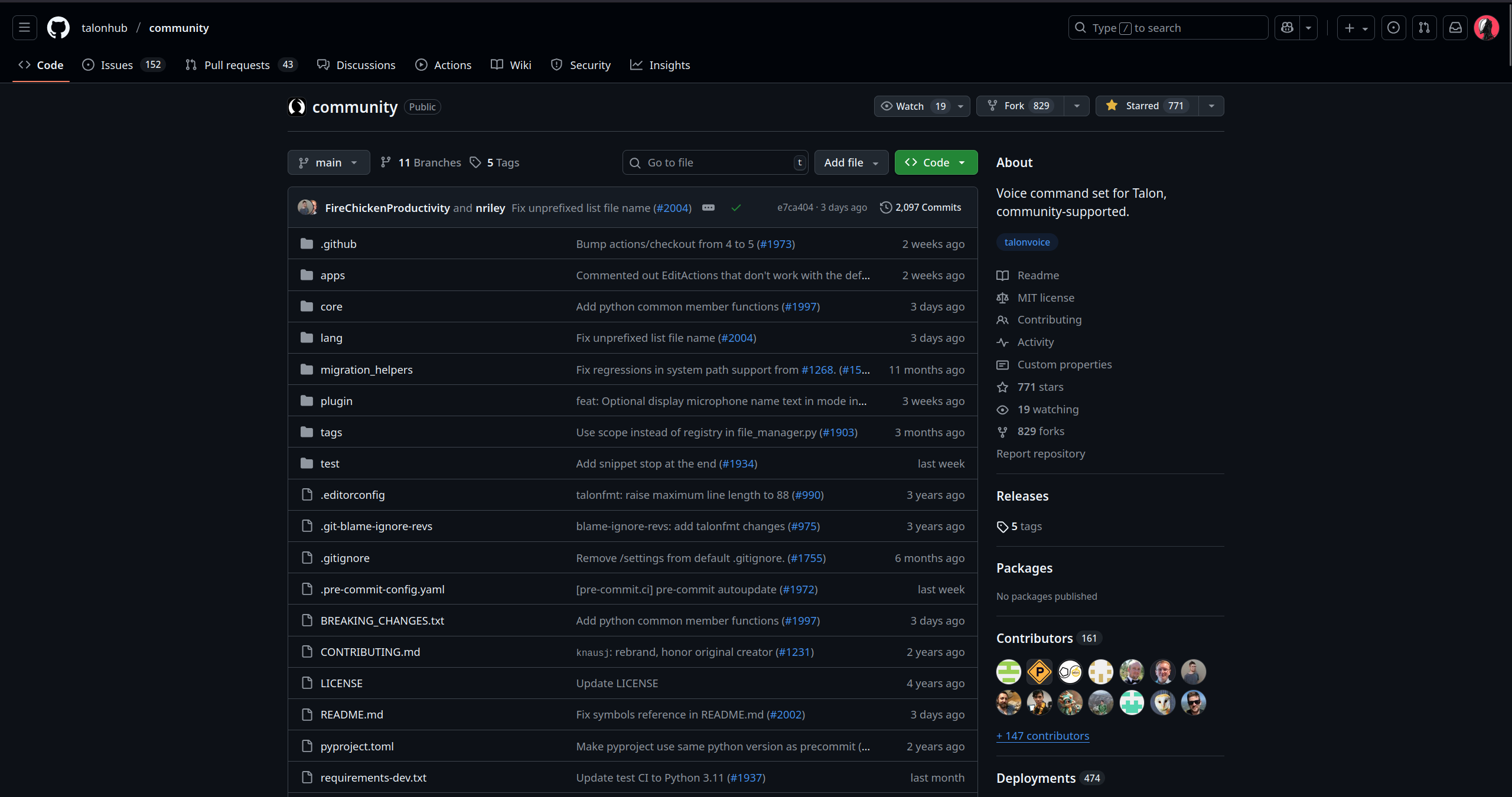The height and width of the screenshot is (797, 1512).
Task: Open the notifications inbox icon
Action: (1455, 28)
